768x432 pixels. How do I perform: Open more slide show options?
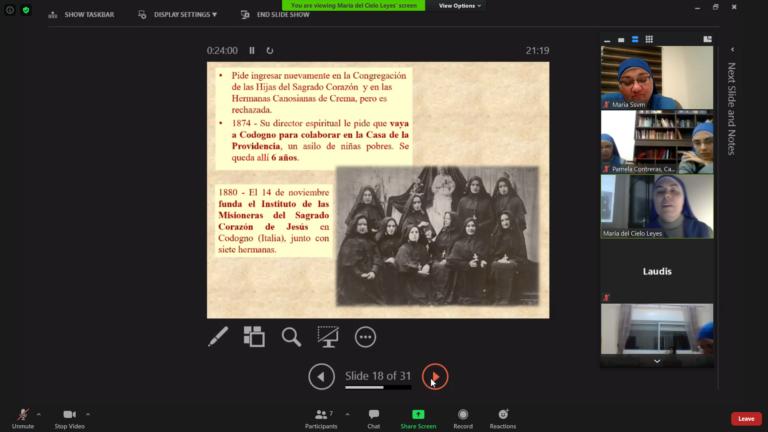[x=365, y=337]
